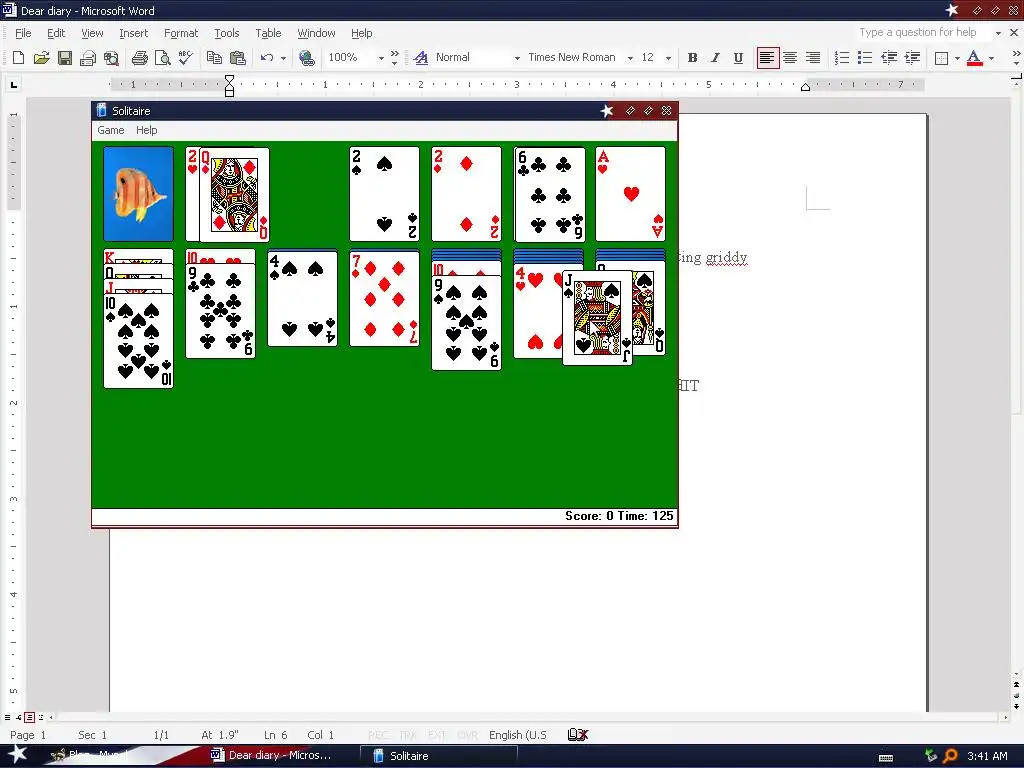The width and height of the screenshot is (1024, 768).
Task: Click the 3:41 AM taskbar clock
Action: tap(987, 756)
